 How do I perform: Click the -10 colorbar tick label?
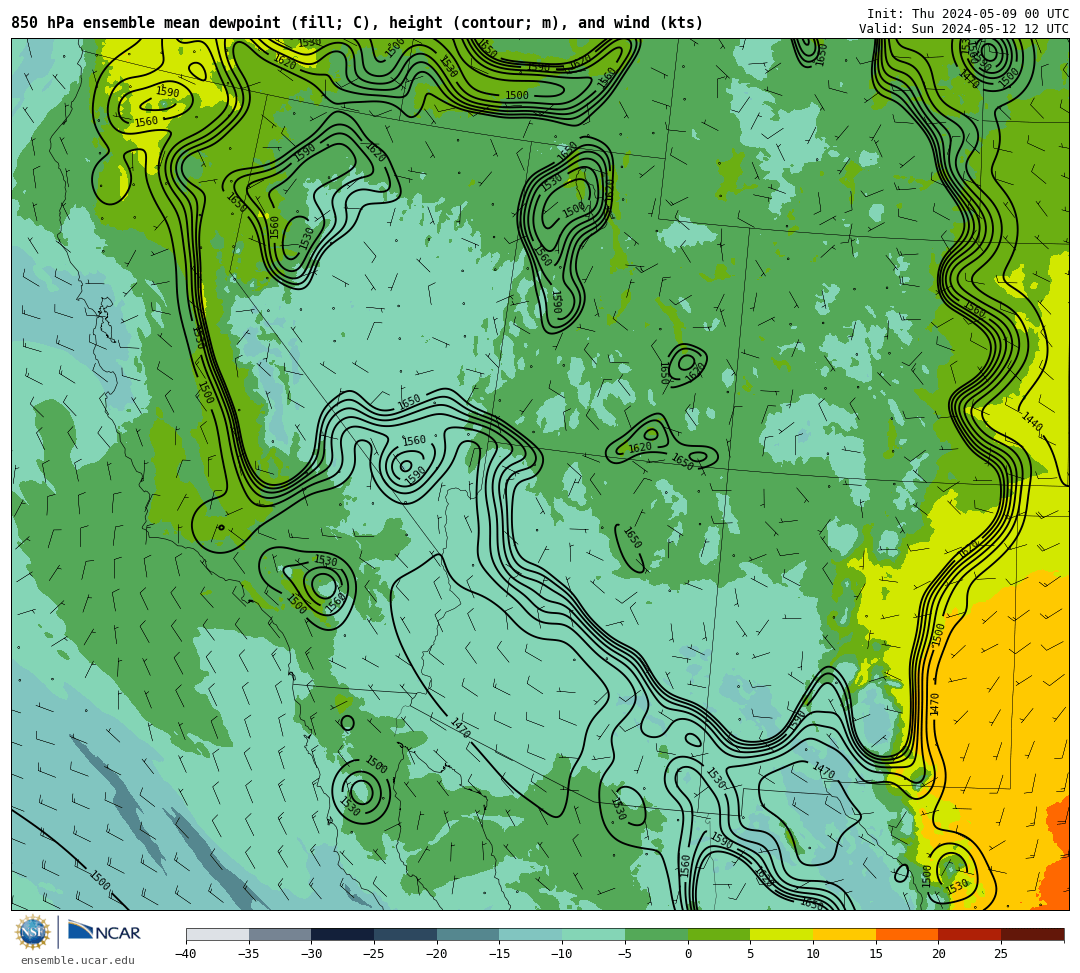(562, 954)
